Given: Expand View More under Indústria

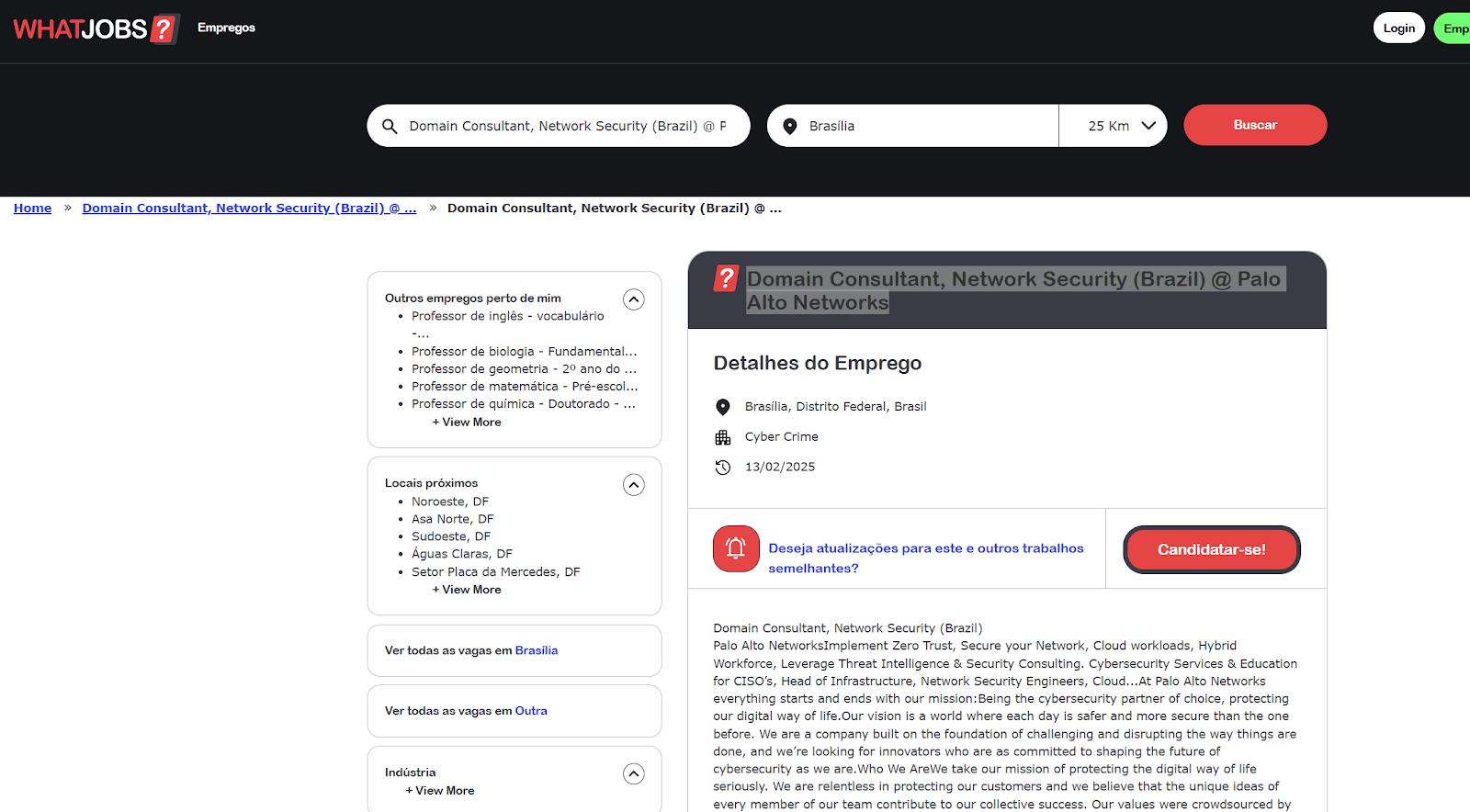Looking at the screenshot, I should 440,791.
